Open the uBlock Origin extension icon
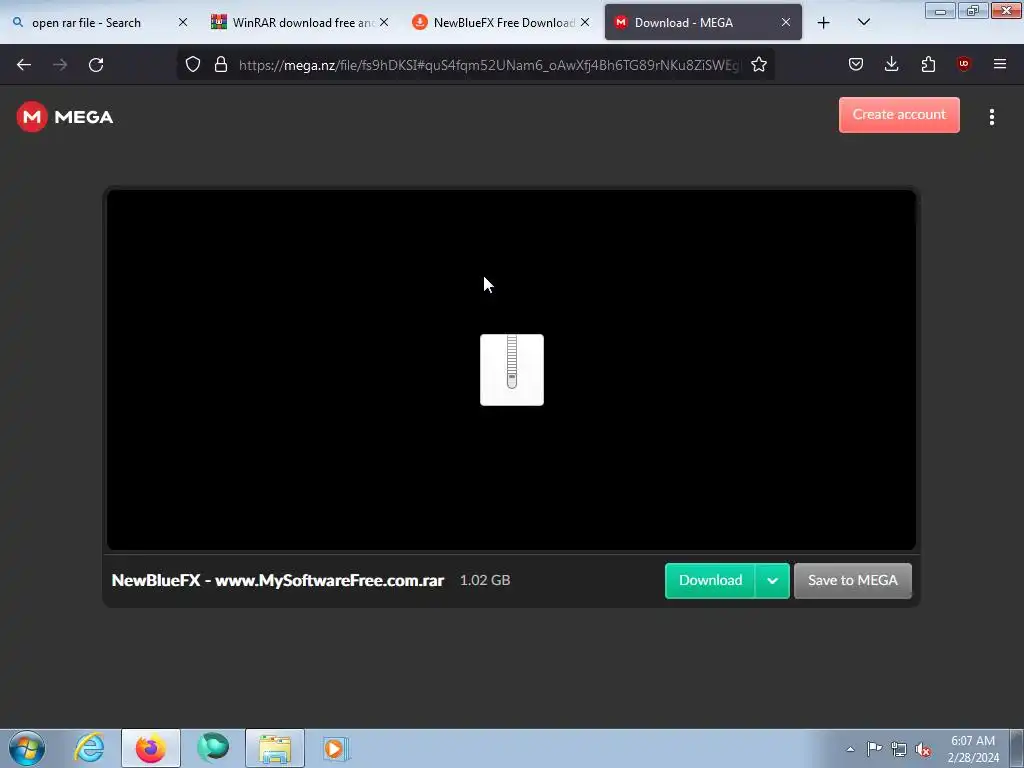 (963, 64)
